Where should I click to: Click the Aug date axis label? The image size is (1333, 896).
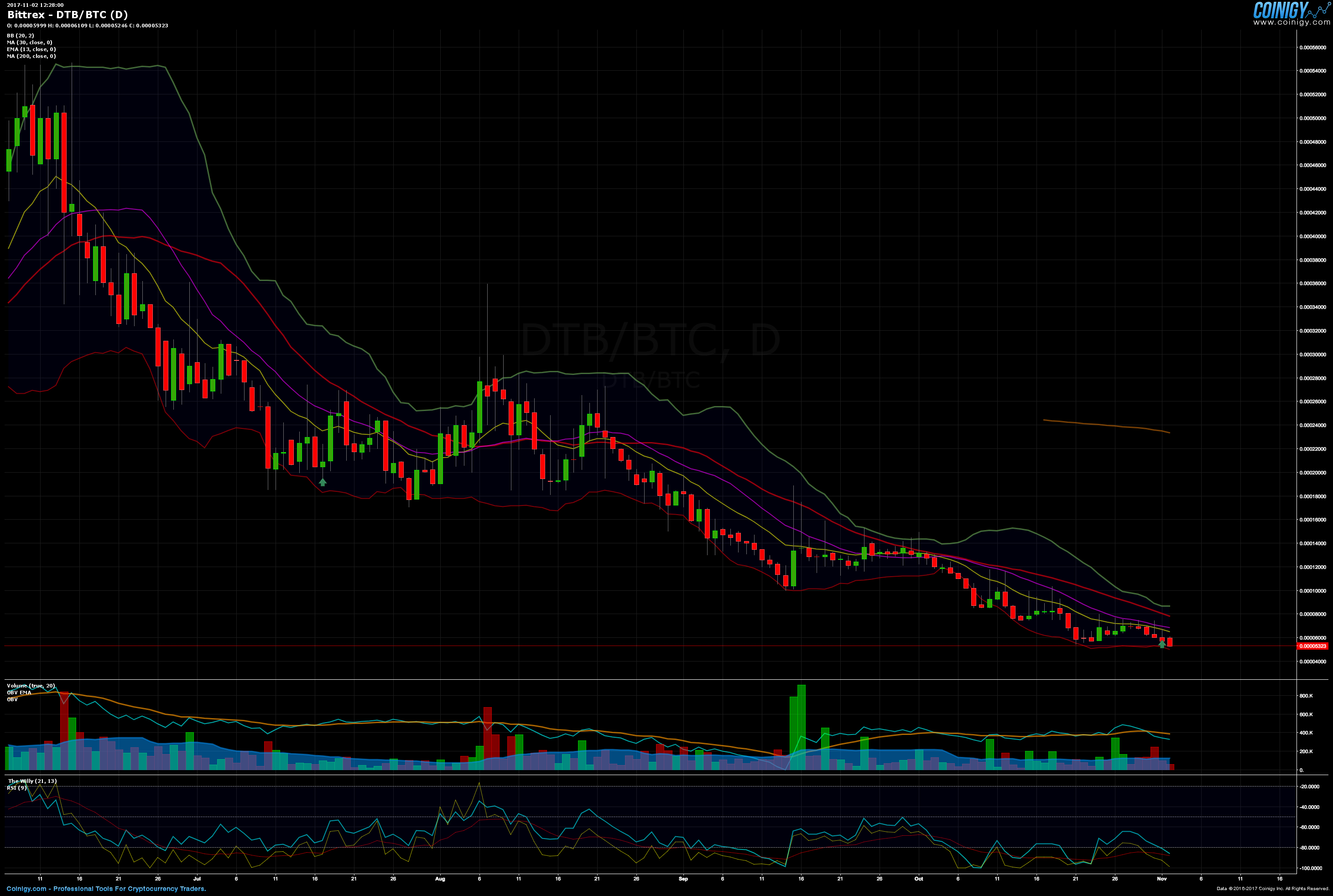[440, 879]
